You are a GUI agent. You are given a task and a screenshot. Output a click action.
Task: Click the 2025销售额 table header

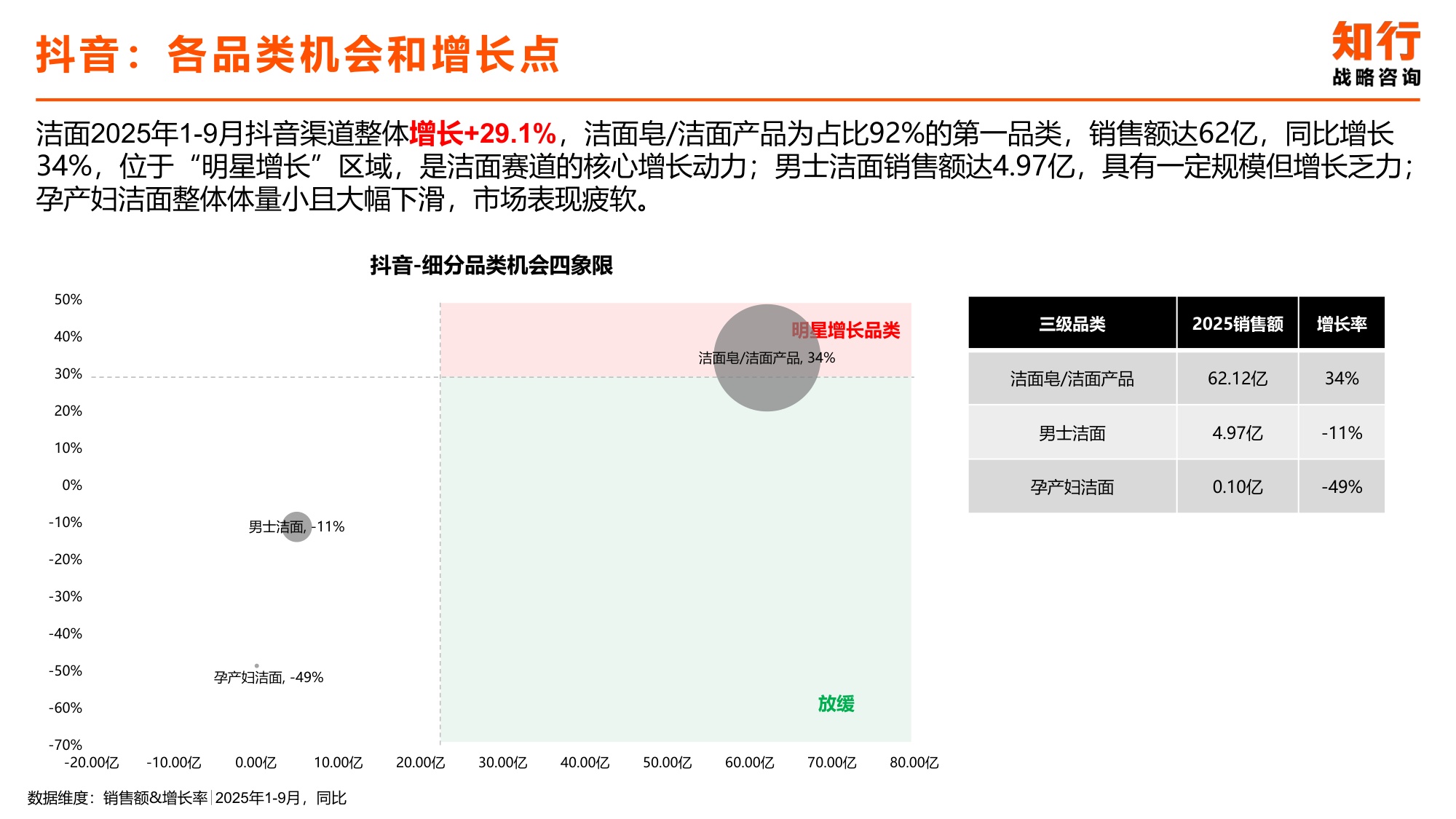tap(1238, 323)
